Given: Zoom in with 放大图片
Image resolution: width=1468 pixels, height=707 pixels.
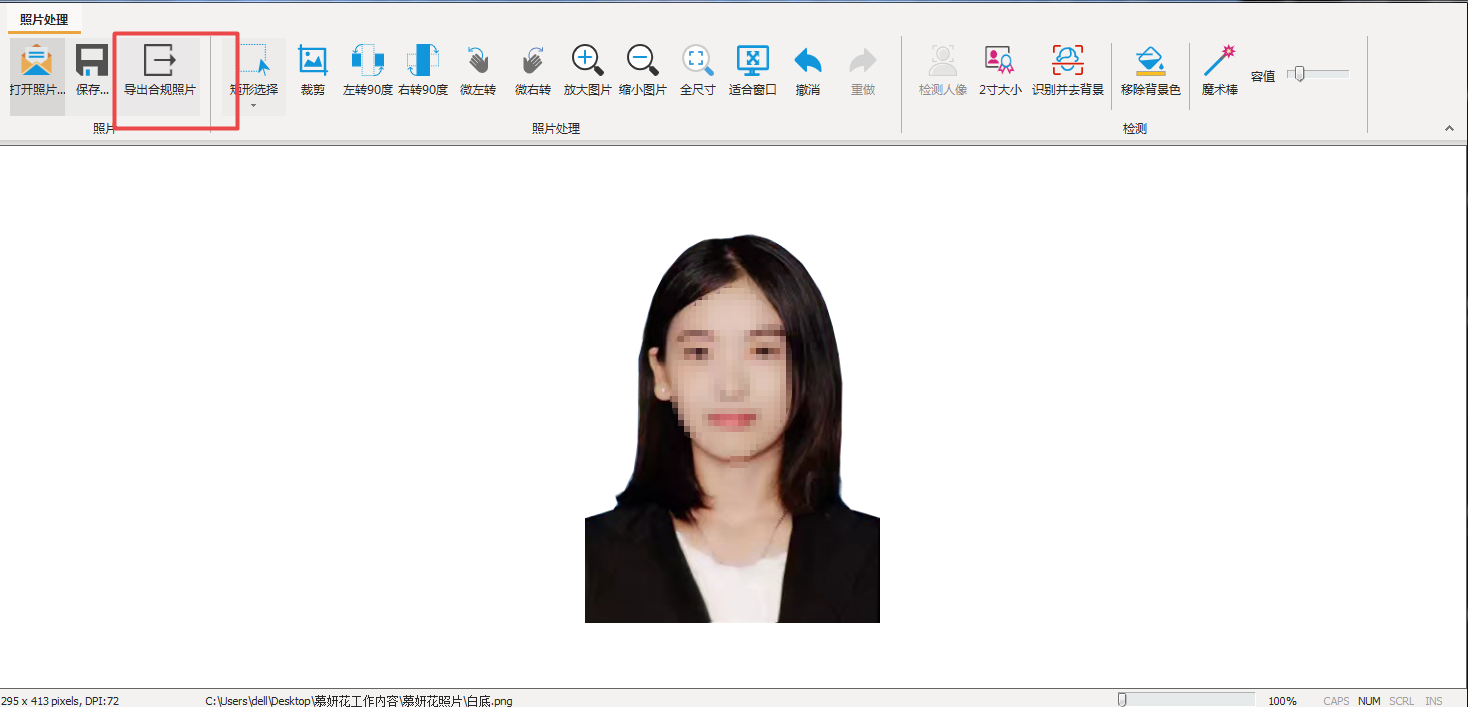Looking at the screenshot, I should pos(587,70).
